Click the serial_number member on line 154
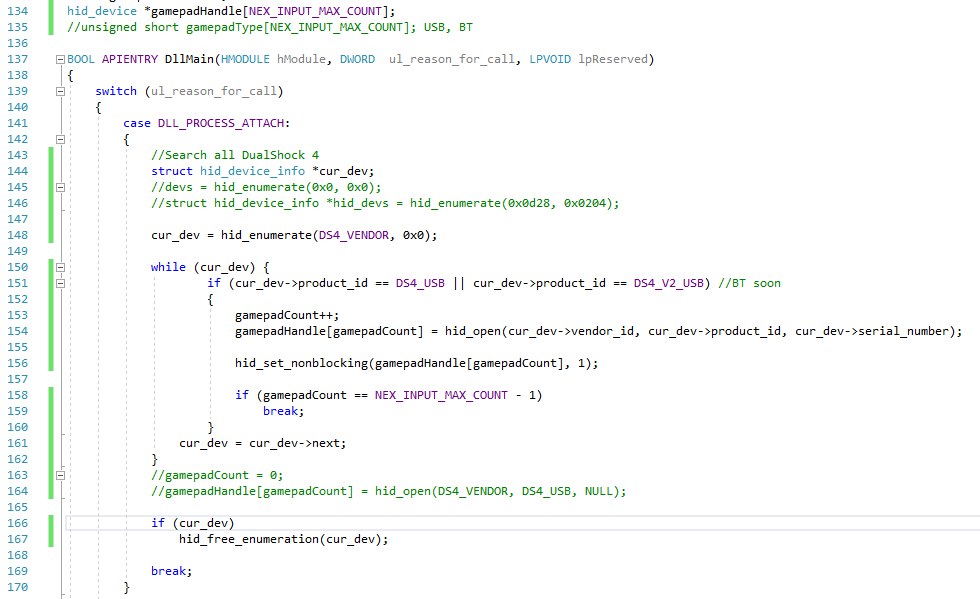980x599 pixels. [903, 331]
